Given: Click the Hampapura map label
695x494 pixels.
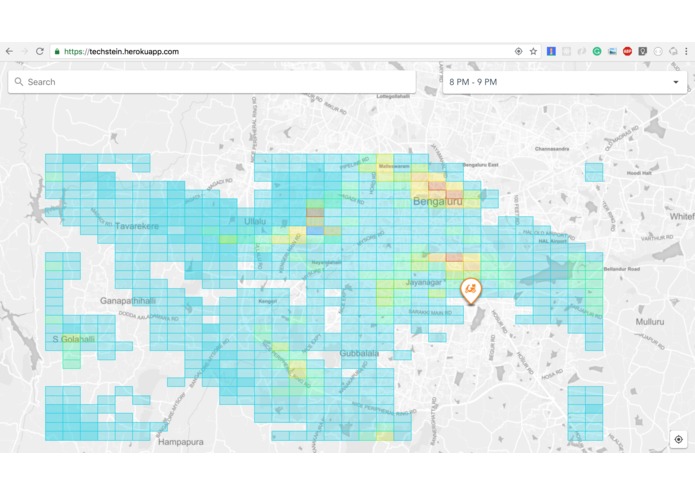Looking at the screenshot, I should point(181,442).
